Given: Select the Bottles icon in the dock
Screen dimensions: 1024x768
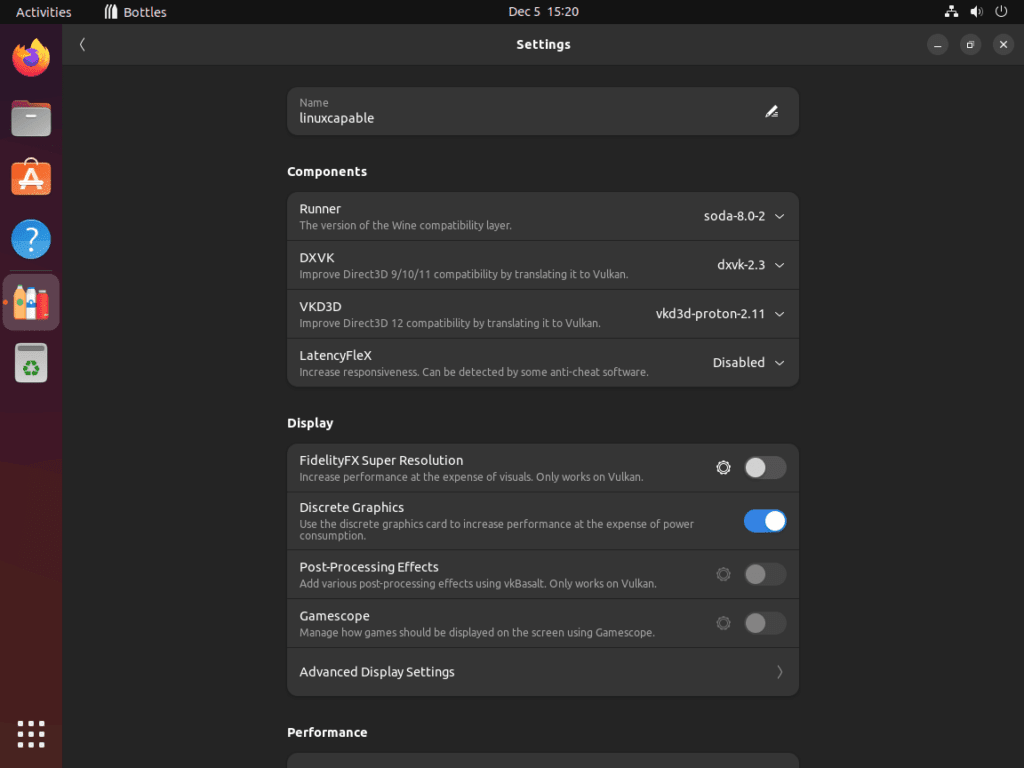Looking at the screenshot, I should (31, 301).
